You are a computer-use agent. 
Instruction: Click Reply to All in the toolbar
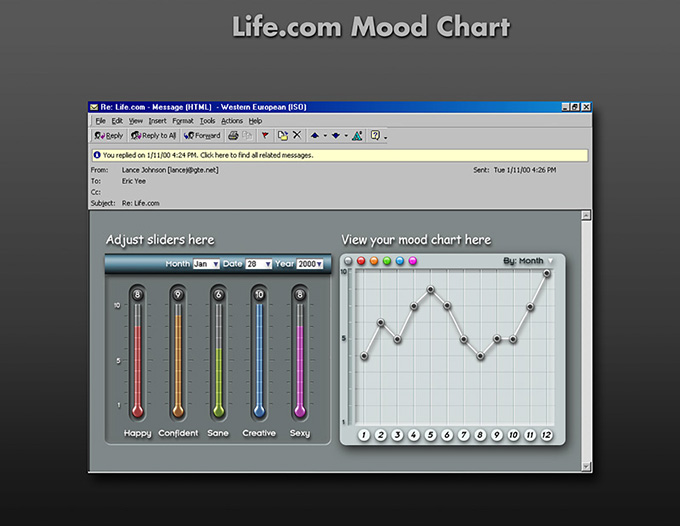click(x=154, y=136)
